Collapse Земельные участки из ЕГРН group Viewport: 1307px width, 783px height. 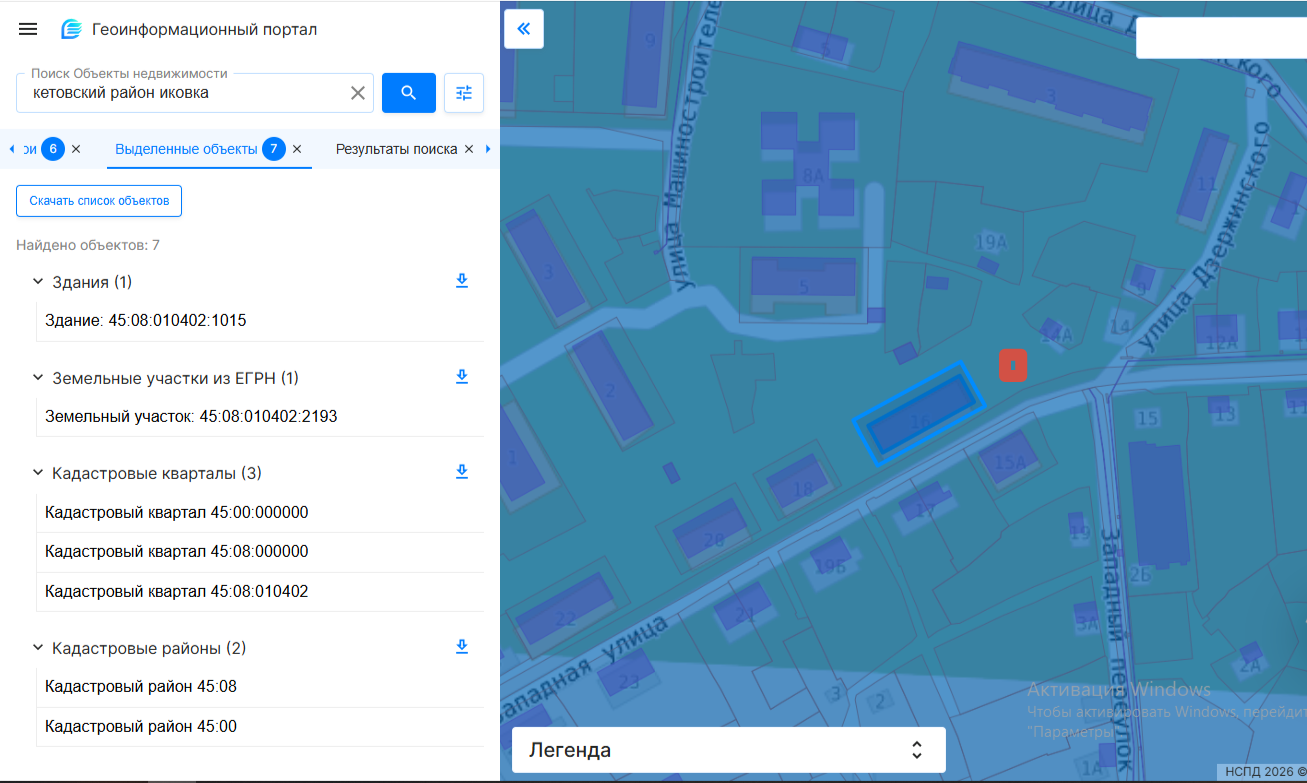pyautogui.click(x=38, y=378)
